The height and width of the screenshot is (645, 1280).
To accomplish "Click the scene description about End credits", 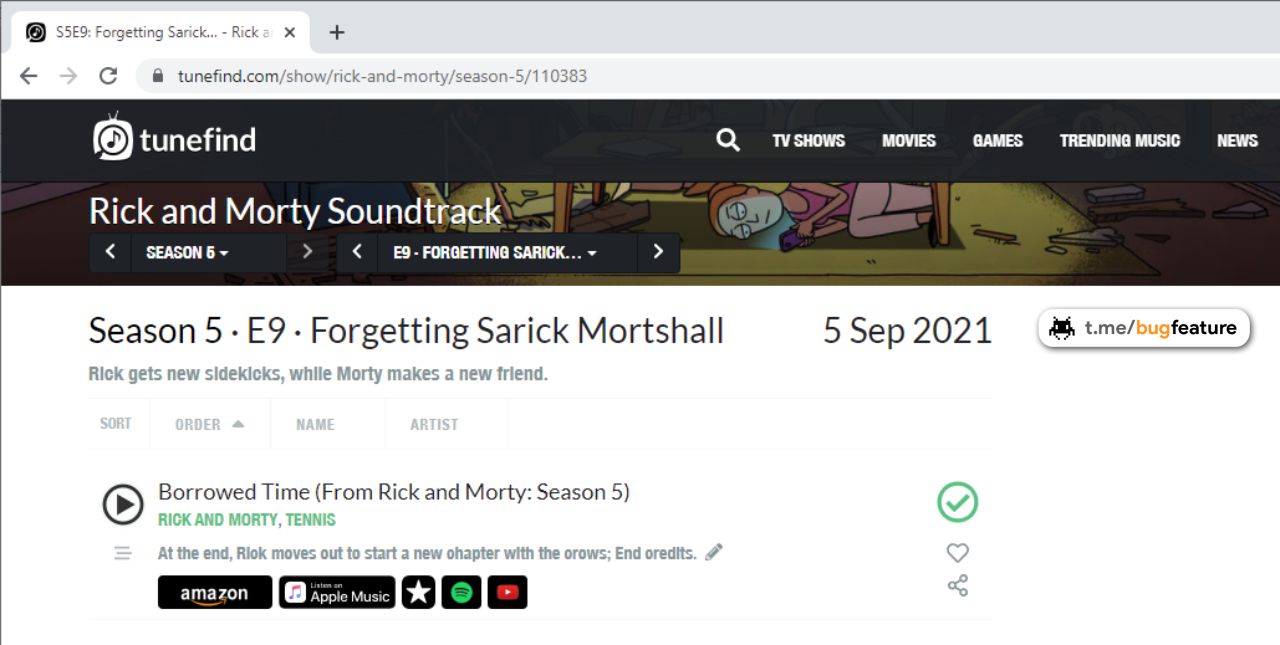I will click(x=427, y=553).
